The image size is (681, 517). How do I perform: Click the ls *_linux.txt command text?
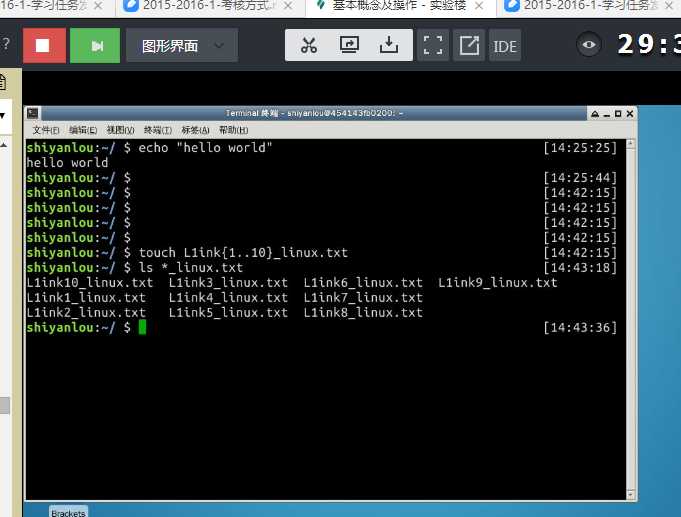click(191, 268)
